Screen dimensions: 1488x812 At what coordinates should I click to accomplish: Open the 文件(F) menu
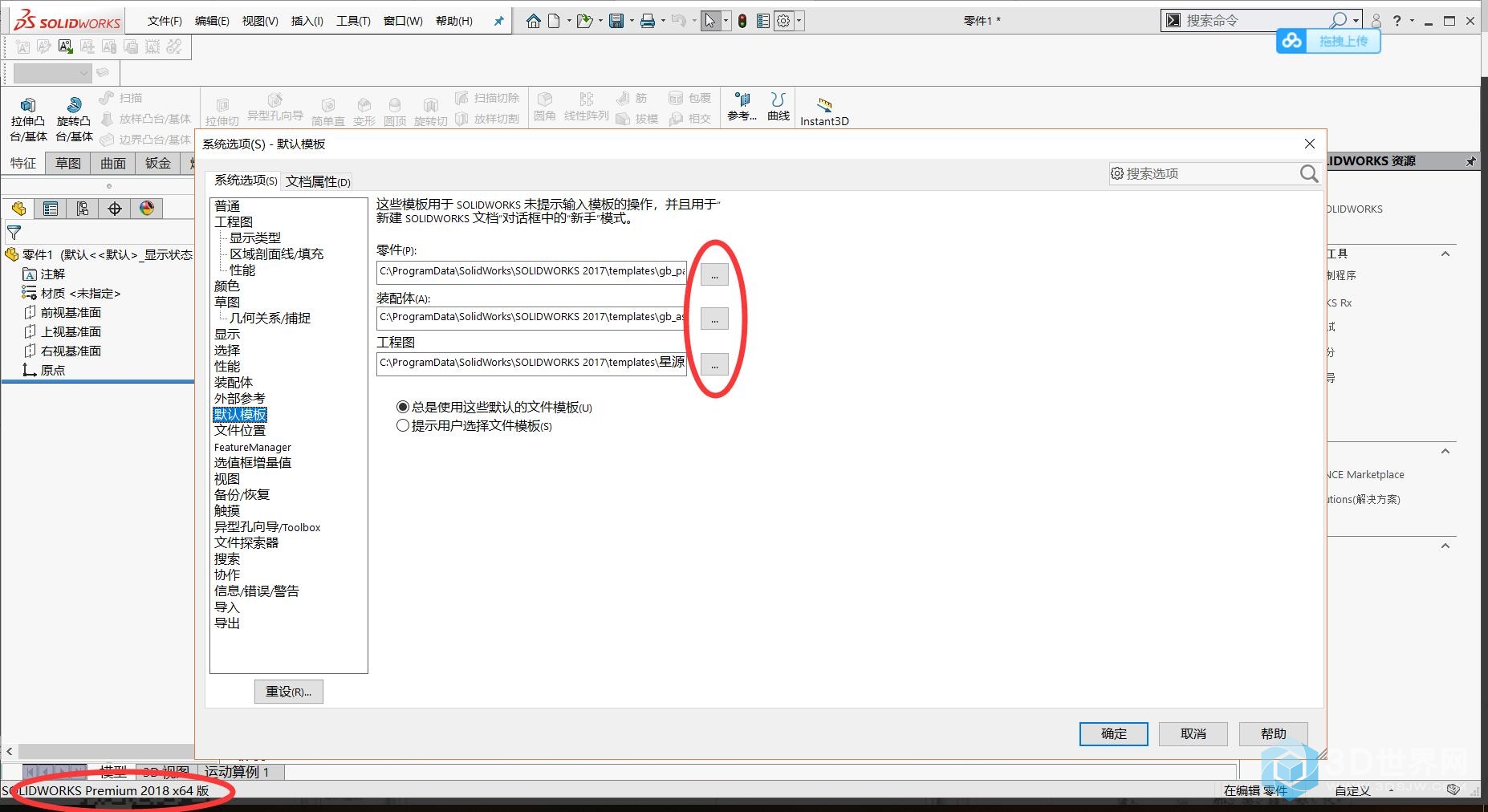[x=165, y=21]
